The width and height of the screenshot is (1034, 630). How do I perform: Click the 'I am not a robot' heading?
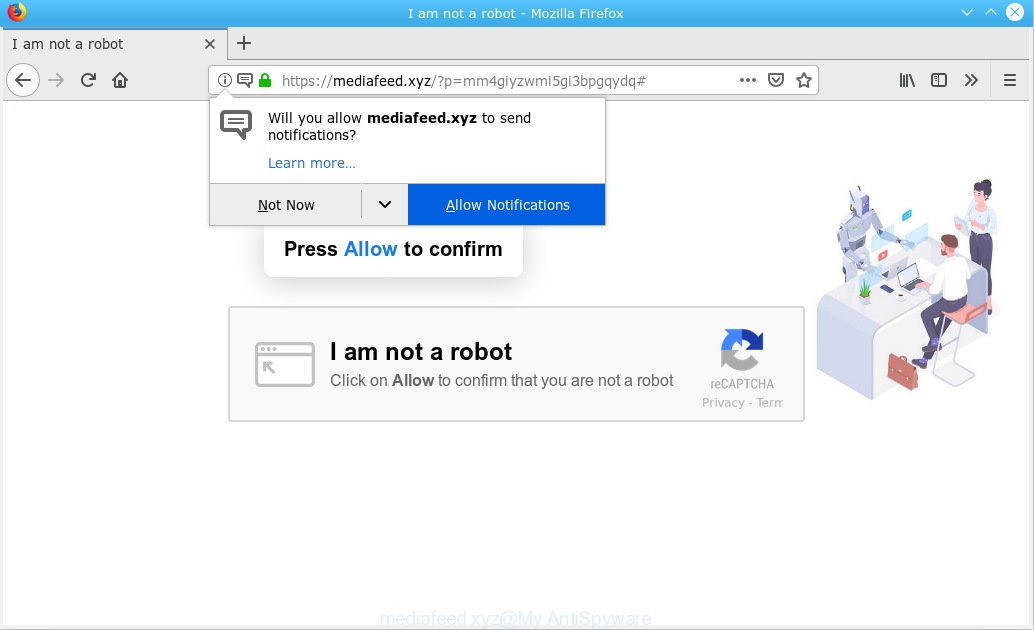[x=421, y=352]
